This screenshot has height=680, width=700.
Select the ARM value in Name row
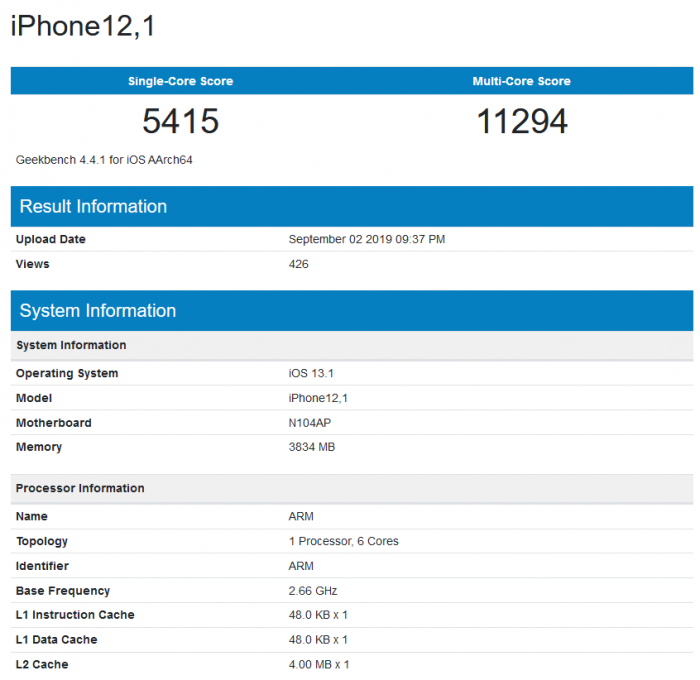(x=301, y=516)
